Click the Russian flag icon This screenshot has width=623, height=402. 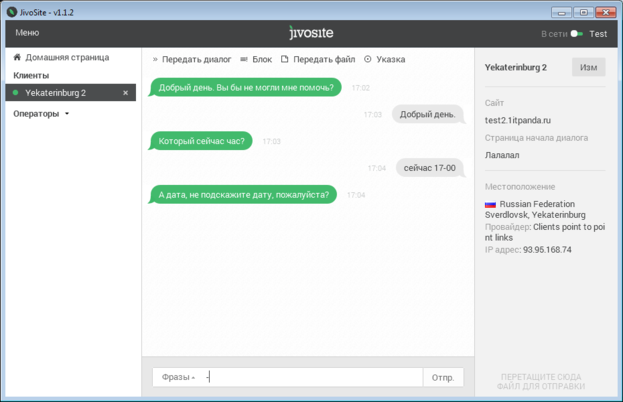point(490,205)
